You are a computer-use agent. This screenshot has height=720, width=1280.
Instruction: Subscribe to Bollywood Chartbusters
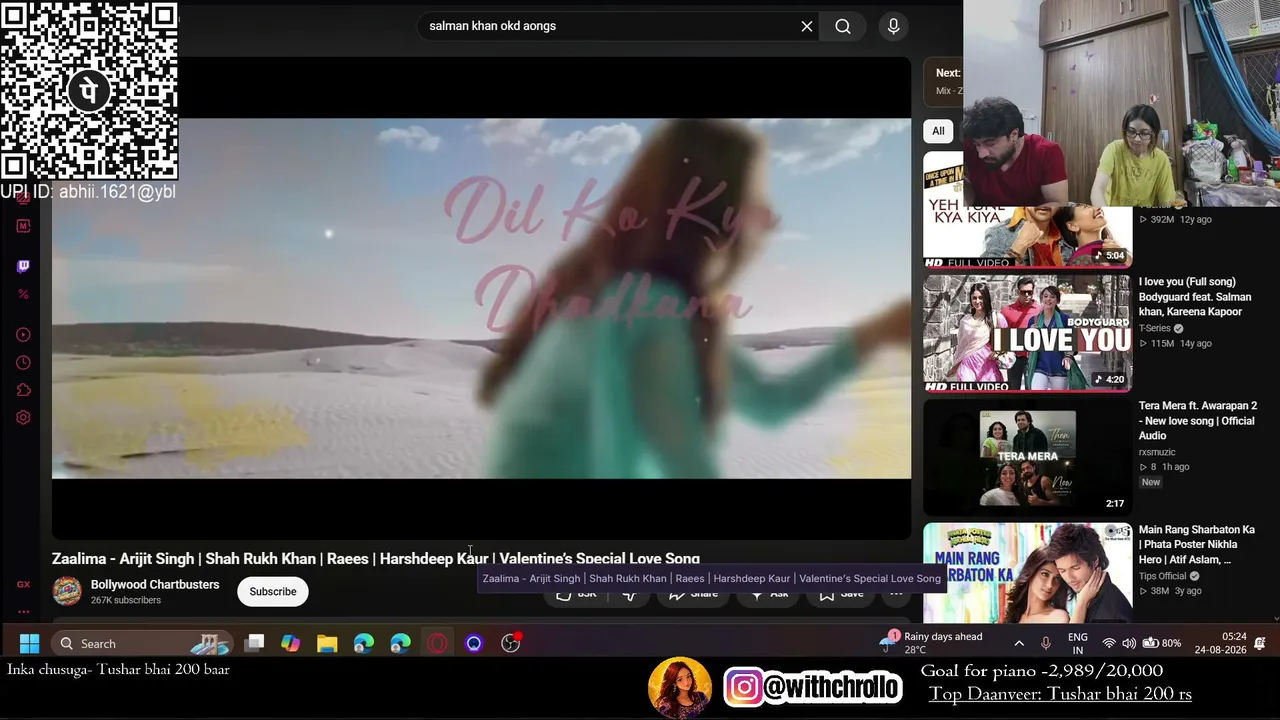click(273, 592)
